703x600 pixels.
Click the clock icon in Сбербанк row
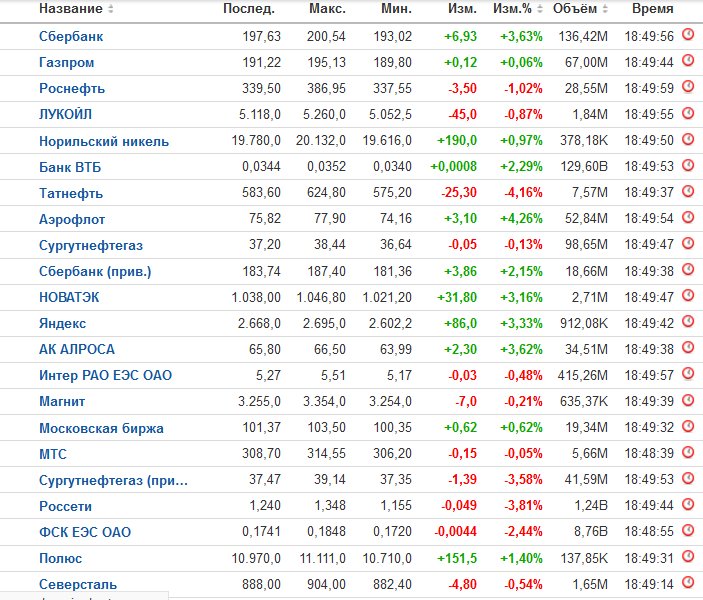pos(688,34)
